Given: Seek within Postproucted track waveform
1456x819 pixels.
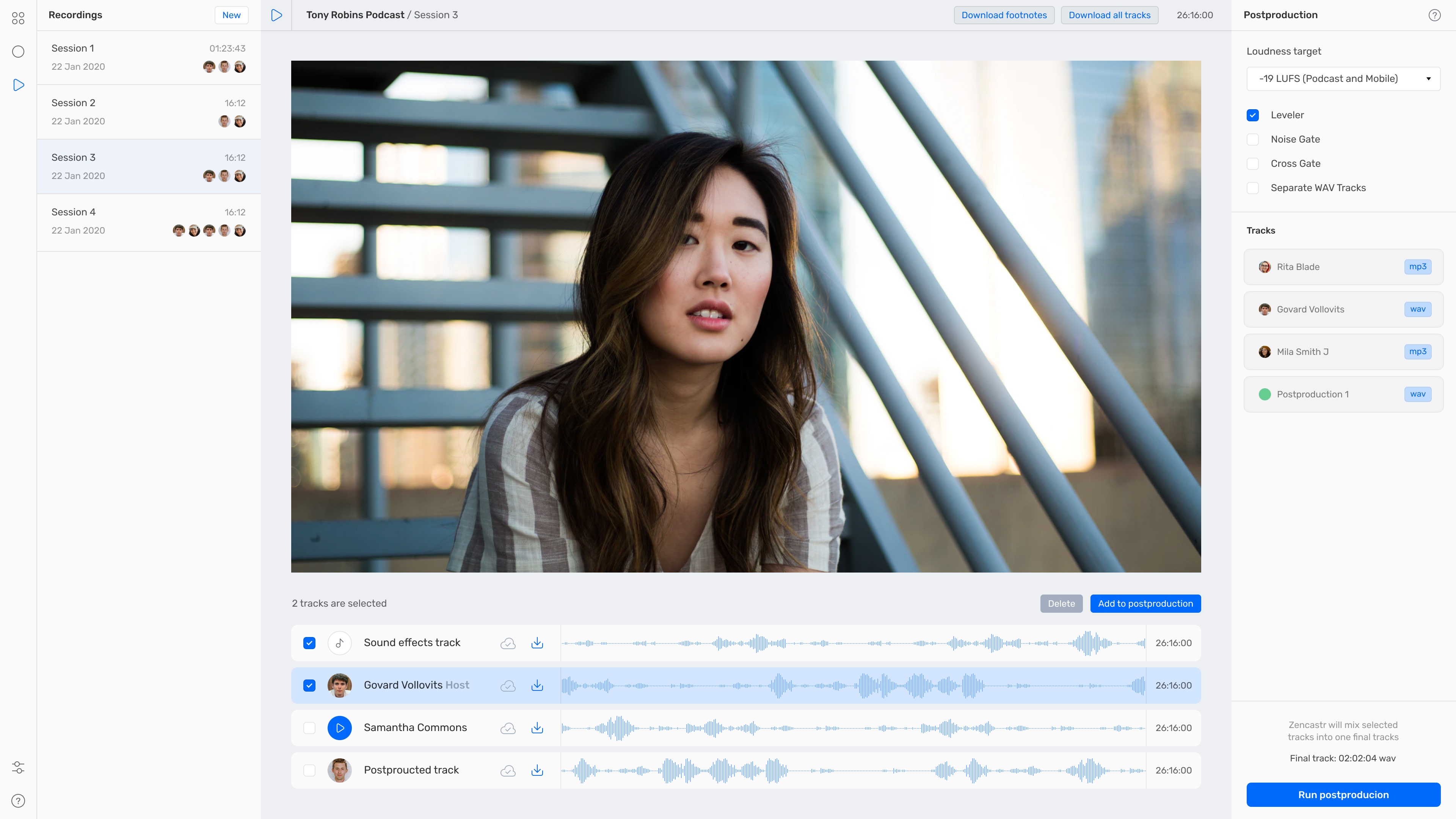Looking at the screenshot, I should point(852,770).
